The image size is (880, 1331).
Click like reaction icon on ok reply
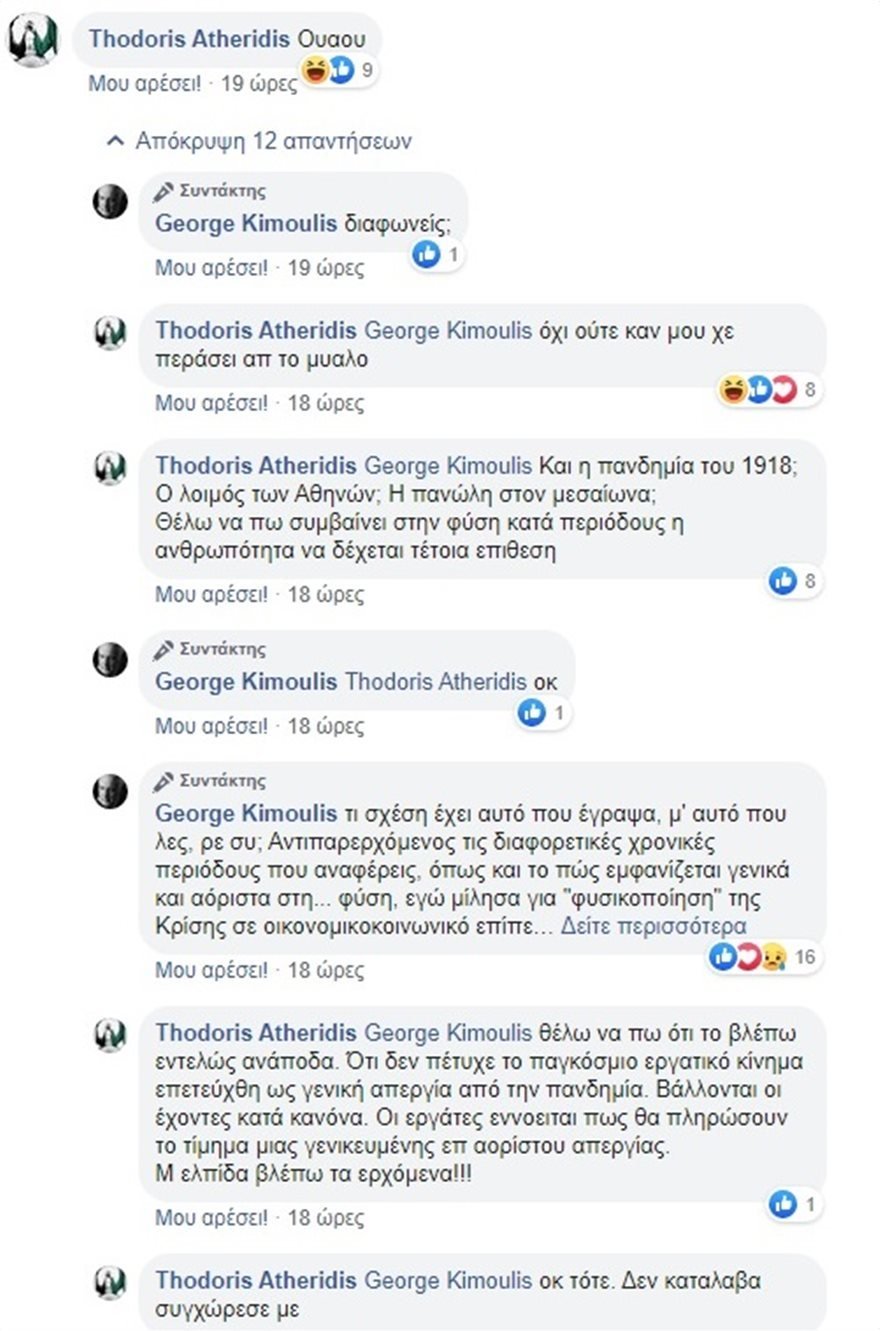pos(531,712)
